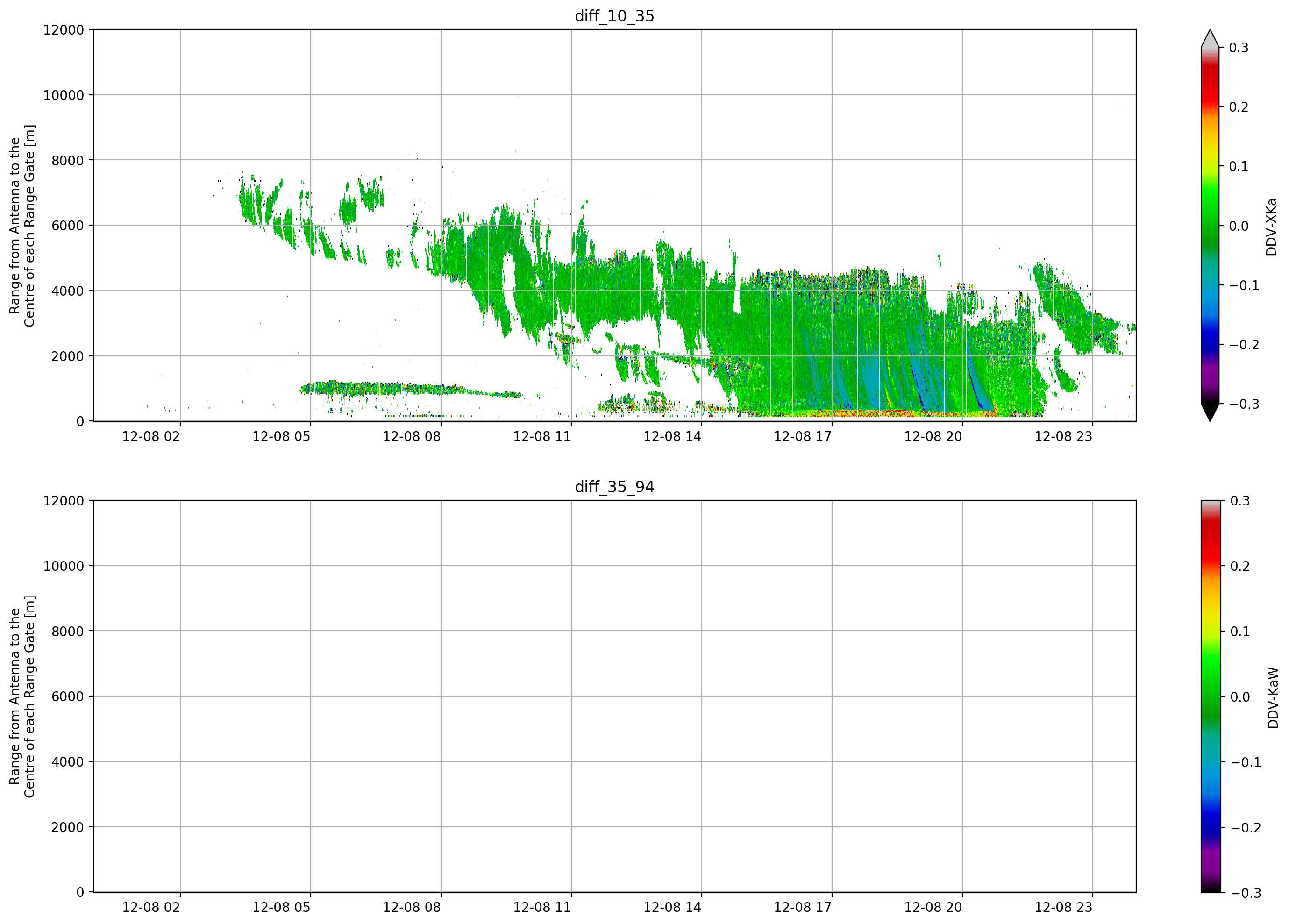Screen dimensions: 1289x924
Task: Click the 12-08 11 tick label in top plot
Action: click(x=541, y=437)
